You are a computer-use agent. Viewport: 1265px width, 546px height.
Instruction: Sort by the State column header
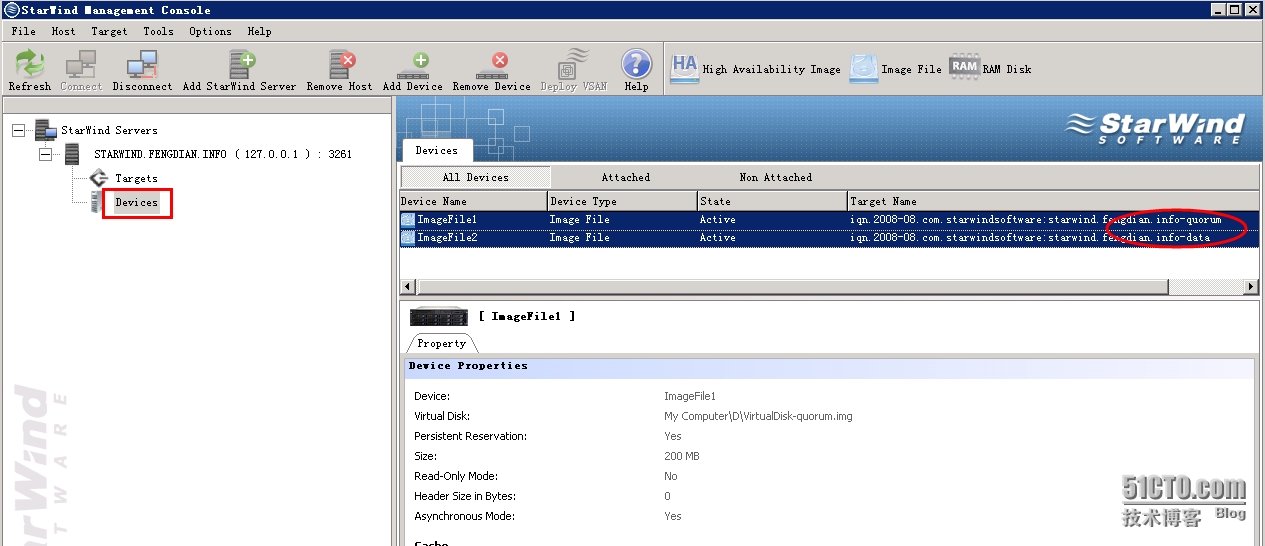point(772,201)
